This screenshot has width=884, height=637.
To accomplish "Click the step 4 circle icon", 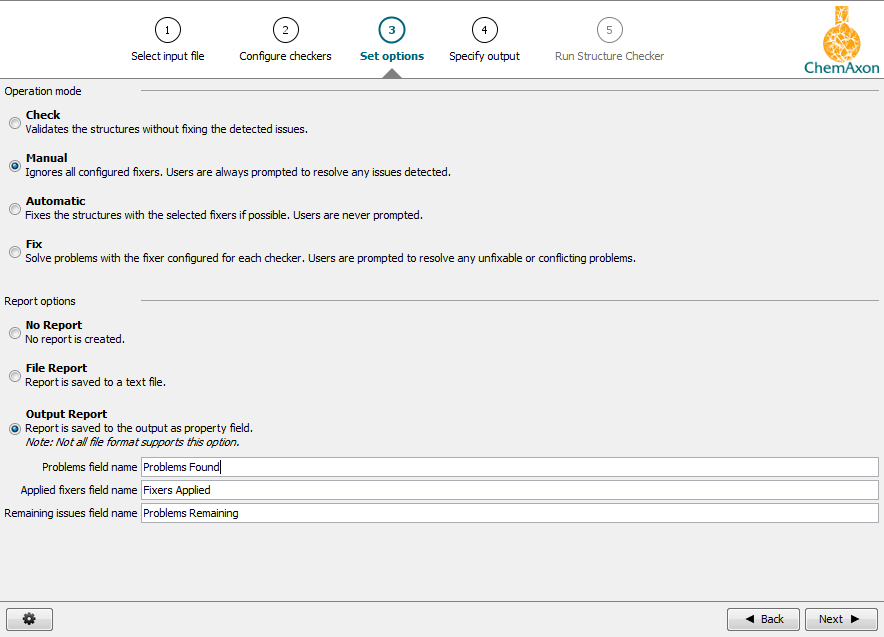I will (x=484, y=30).
